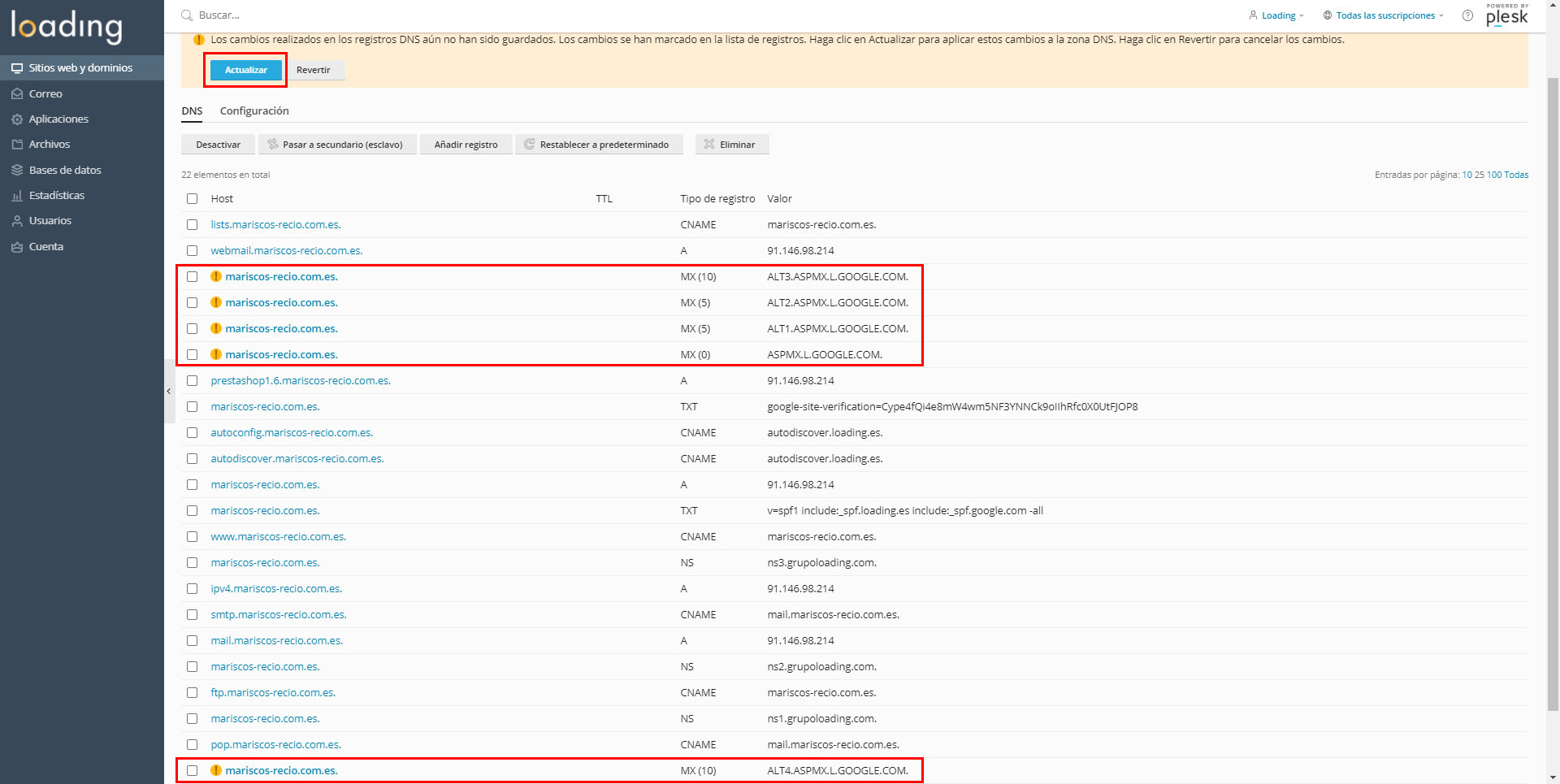Image resolution: width=1560 pixels, height=784 pixels.
Task: Open Correo from the sidebar mail icon
Action: click(x=17, y=93)
